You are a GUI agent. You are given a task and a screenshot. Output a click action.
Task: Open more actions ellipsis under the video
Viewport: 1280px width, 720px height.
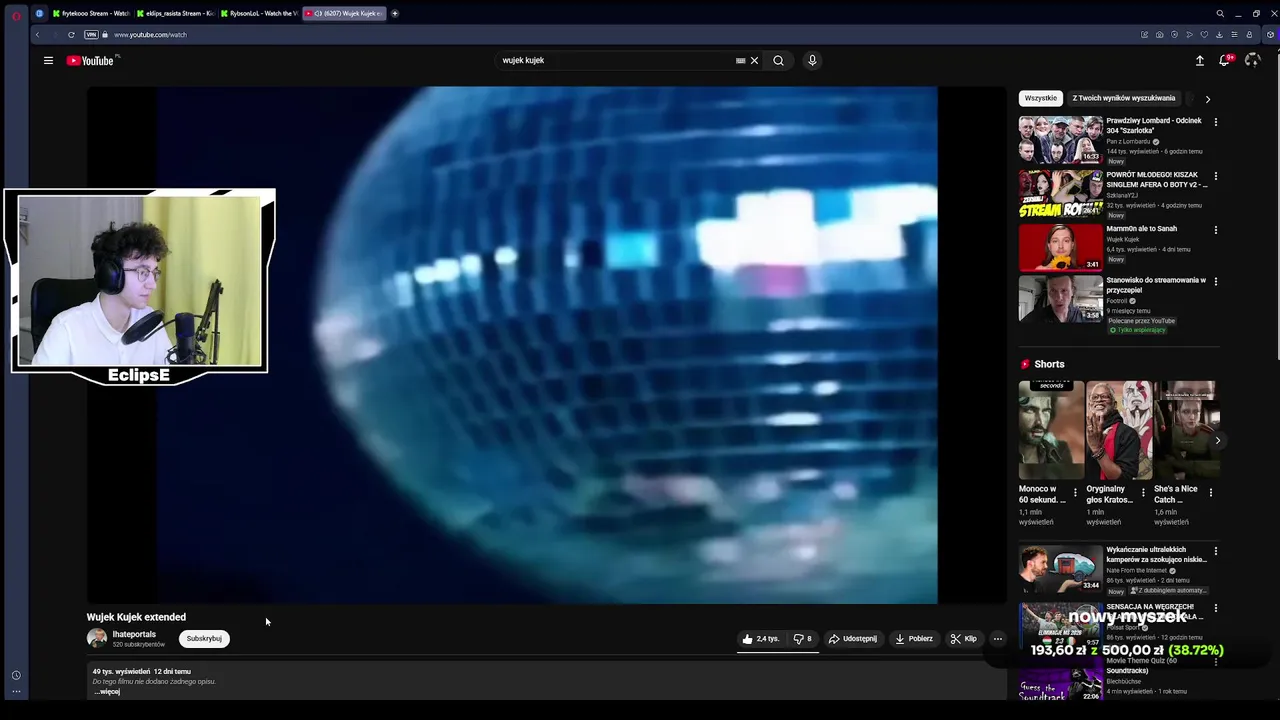click(x=997, y=639)
